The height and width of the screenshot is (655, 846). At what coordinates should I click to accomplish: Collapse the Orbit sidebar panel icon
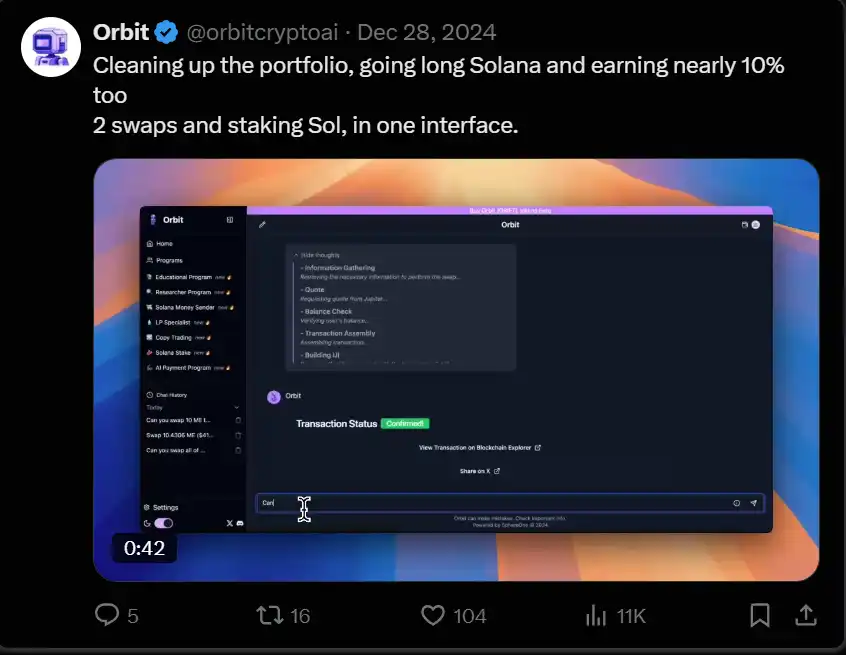click(231, 220)
